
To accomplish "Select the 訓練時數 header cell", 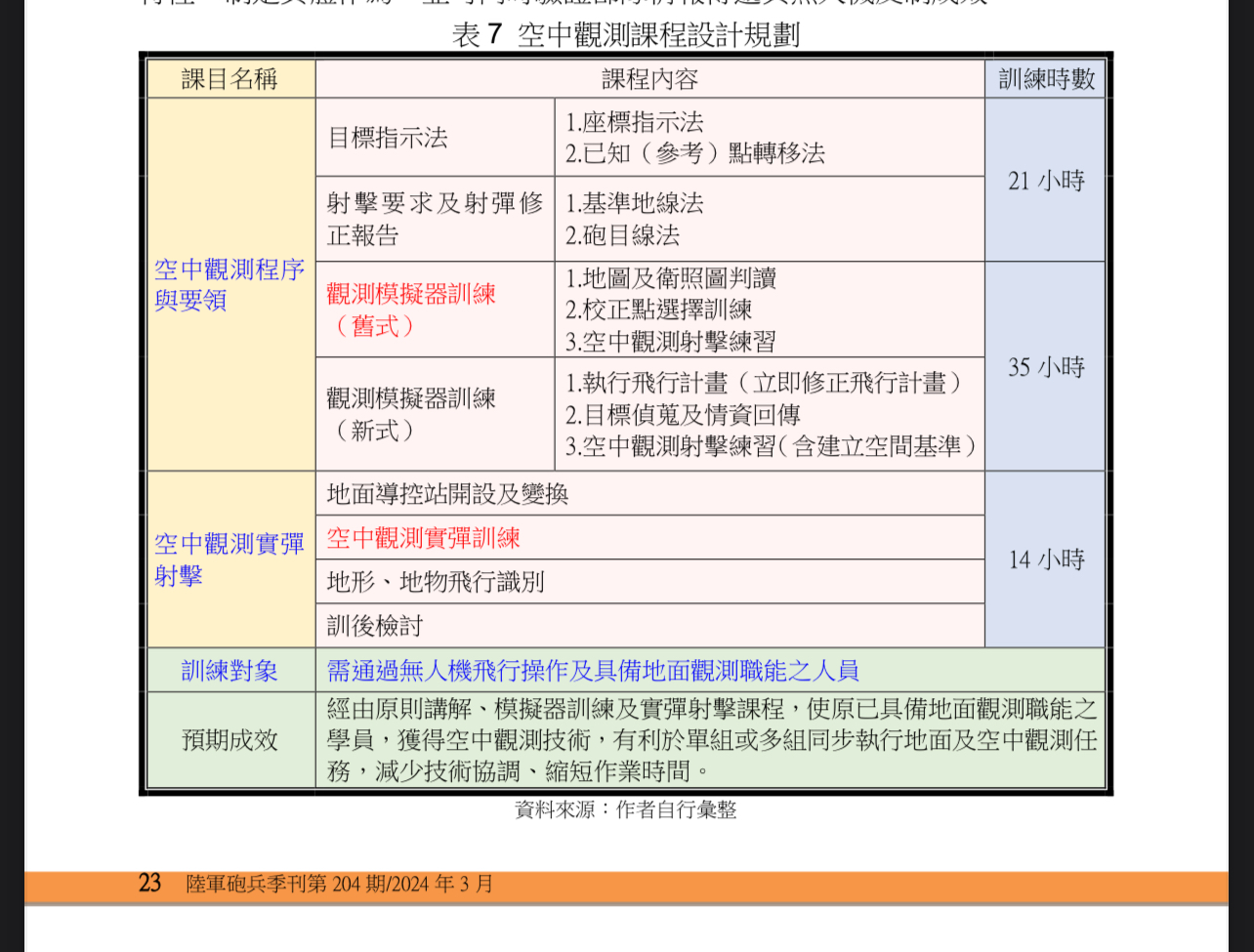I will [x=1046, y=79].
